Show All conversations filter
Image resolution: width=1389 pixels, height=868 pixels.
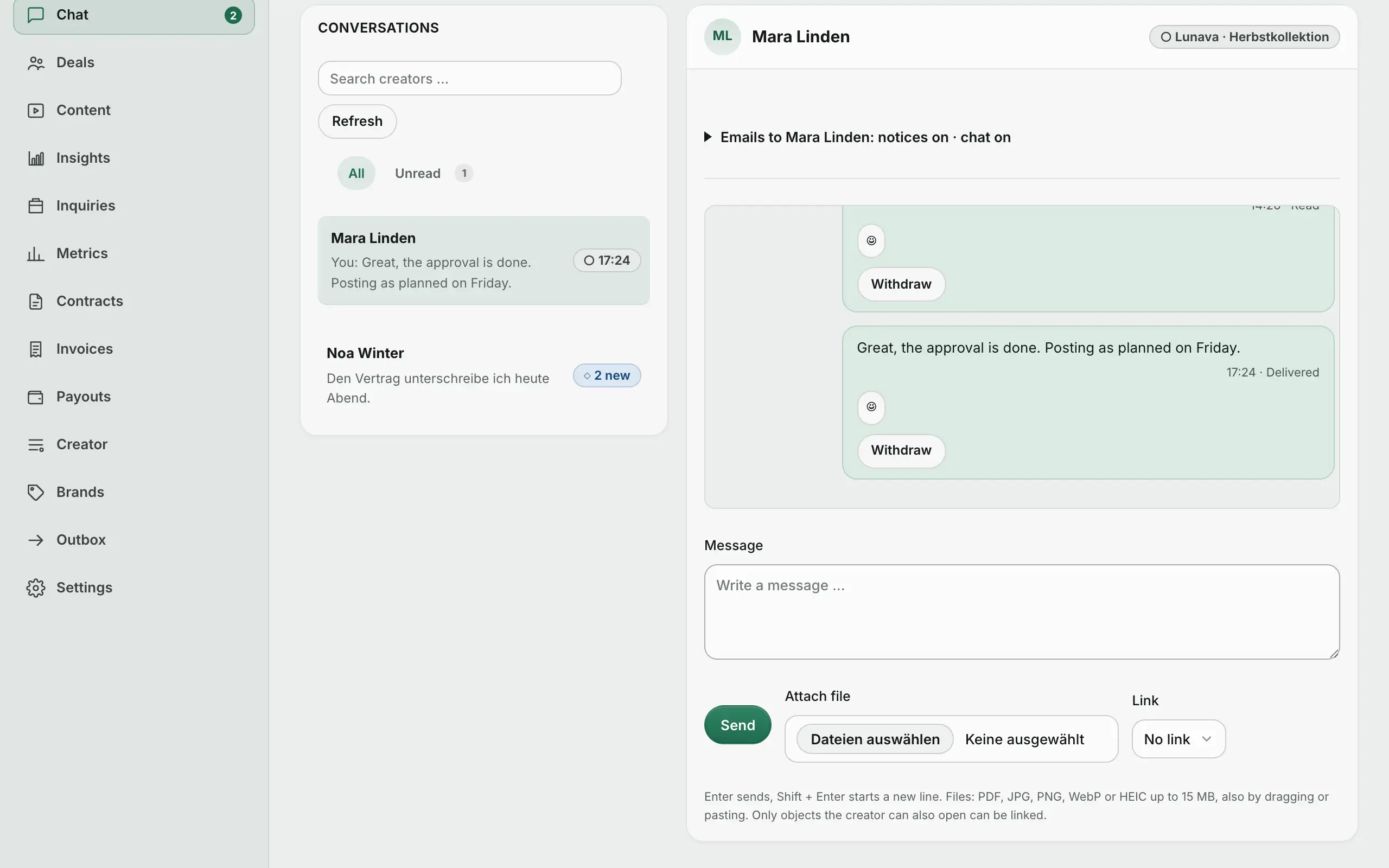click(x=356, y=174)
